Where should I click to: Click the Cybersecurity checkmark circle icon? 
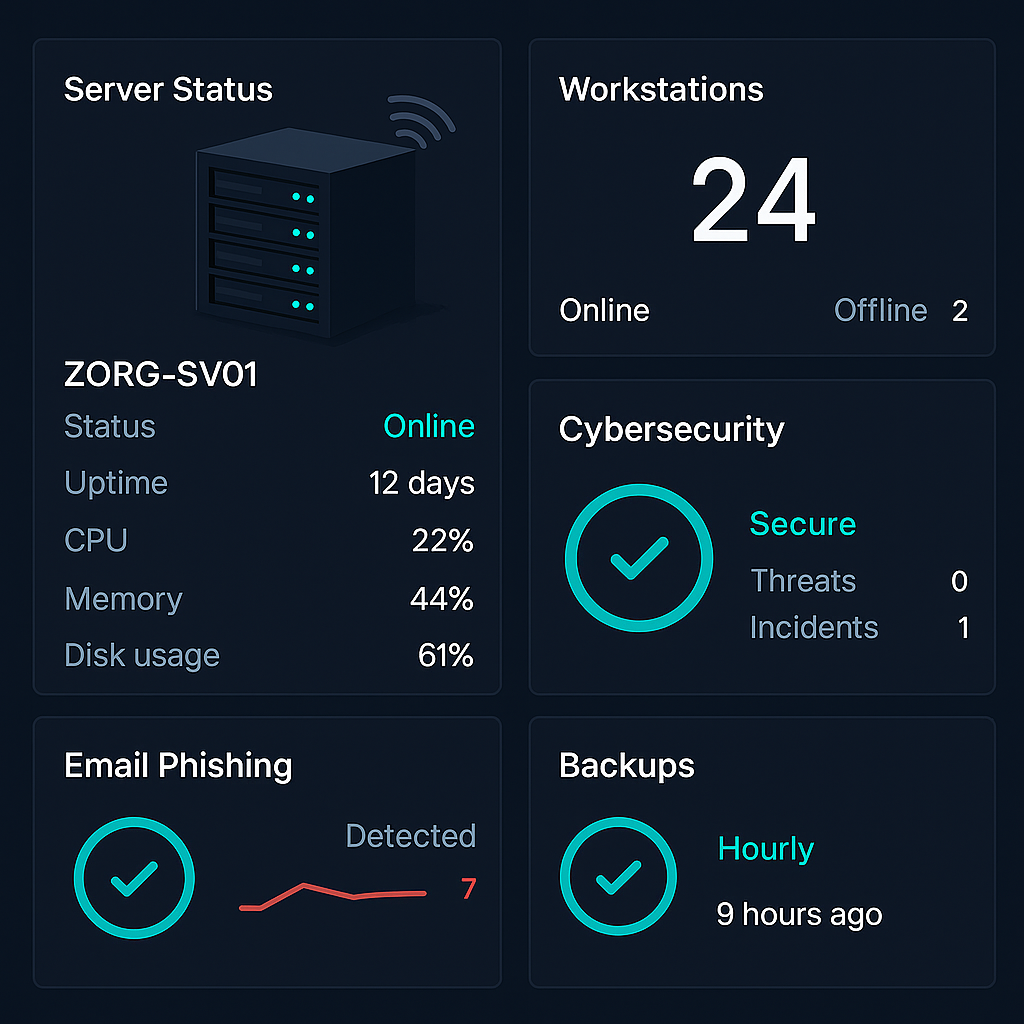pyautogui.click(x=639, y=558)
